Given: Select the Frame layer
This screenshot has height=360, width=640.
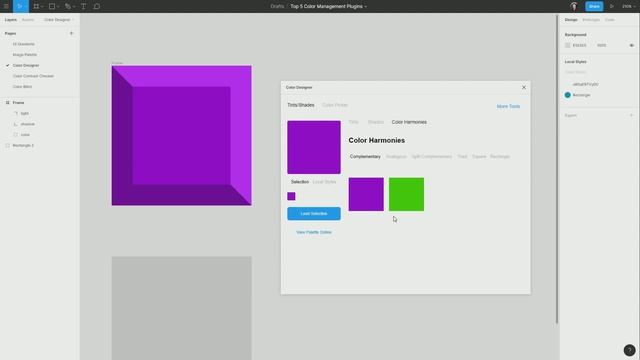Looking at the screenshot, I should coord(18,102).
